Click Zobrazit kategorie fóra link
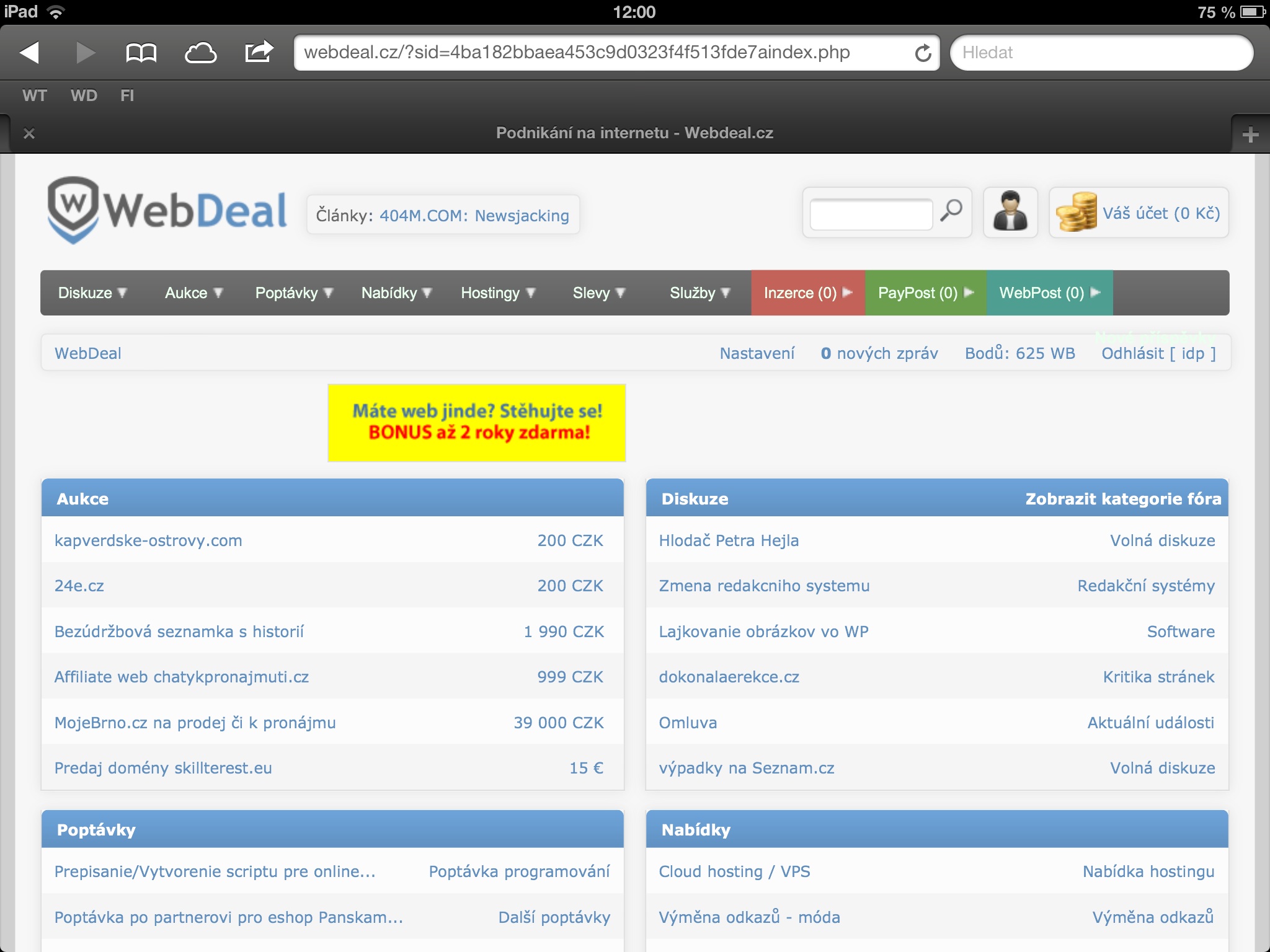Image resolution: width=1270 pixels, height=952 pixels. (1123, 499)
